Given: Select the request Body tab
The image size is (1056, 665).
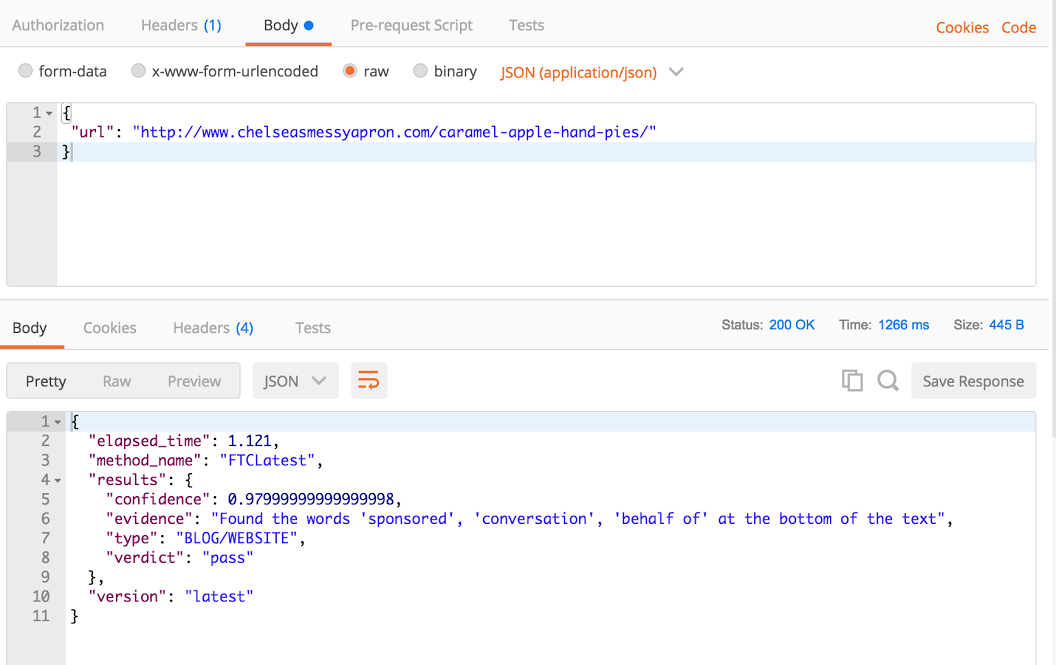Looking at the screenshot, I should coord(288,26).
